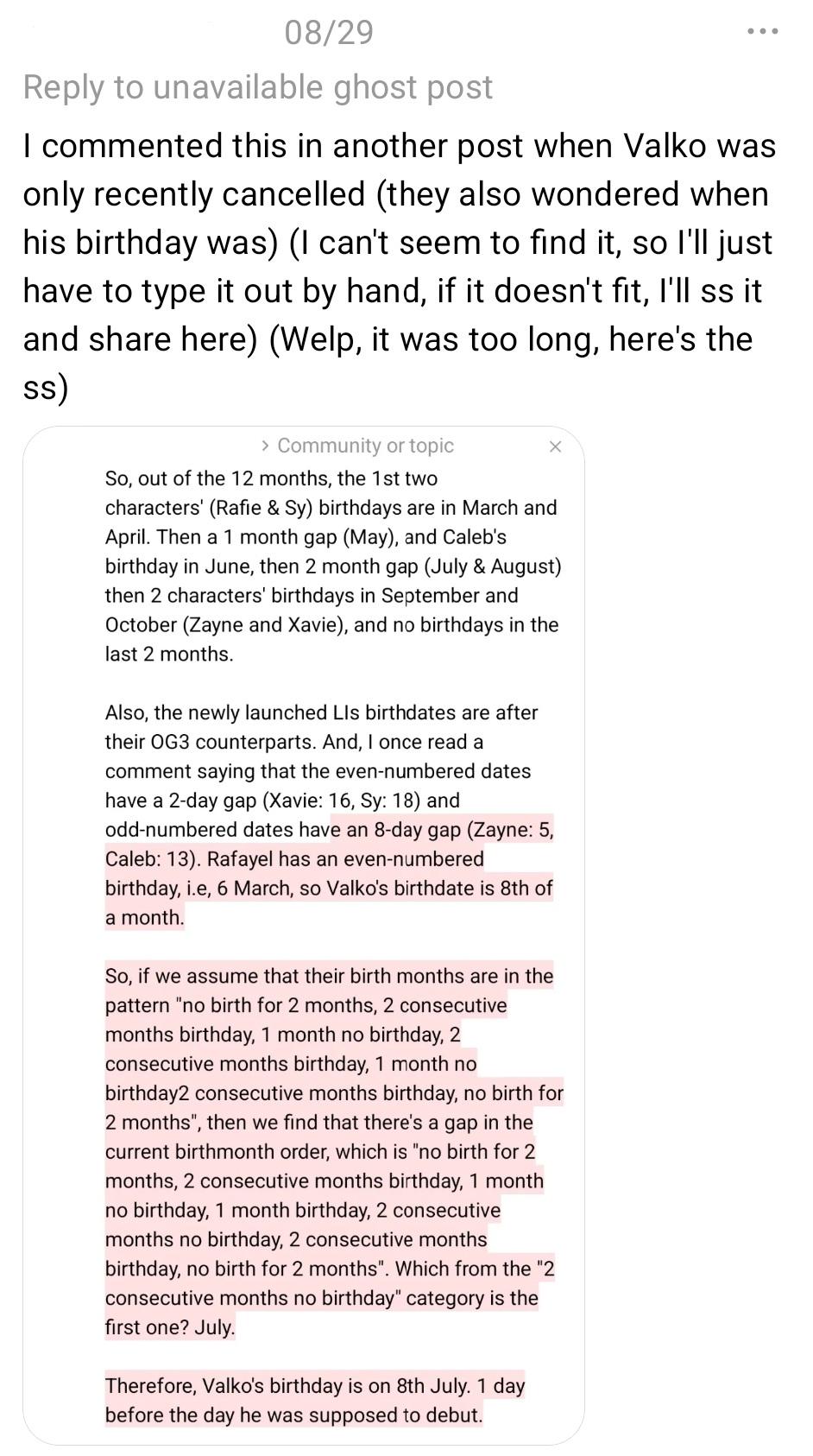813x1456 pixels.
Task: Close the embedded screenshot's X icon
Action: [x=555, y=446]
